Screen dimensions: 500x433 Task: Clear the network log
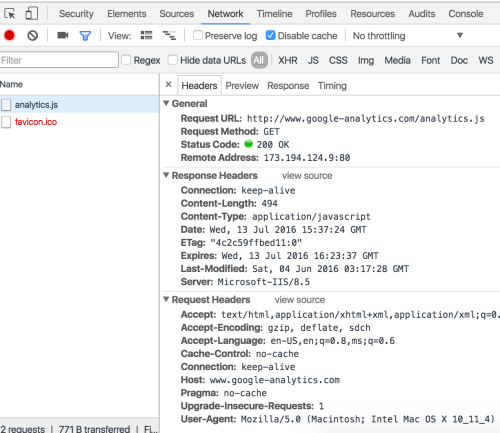33,35
